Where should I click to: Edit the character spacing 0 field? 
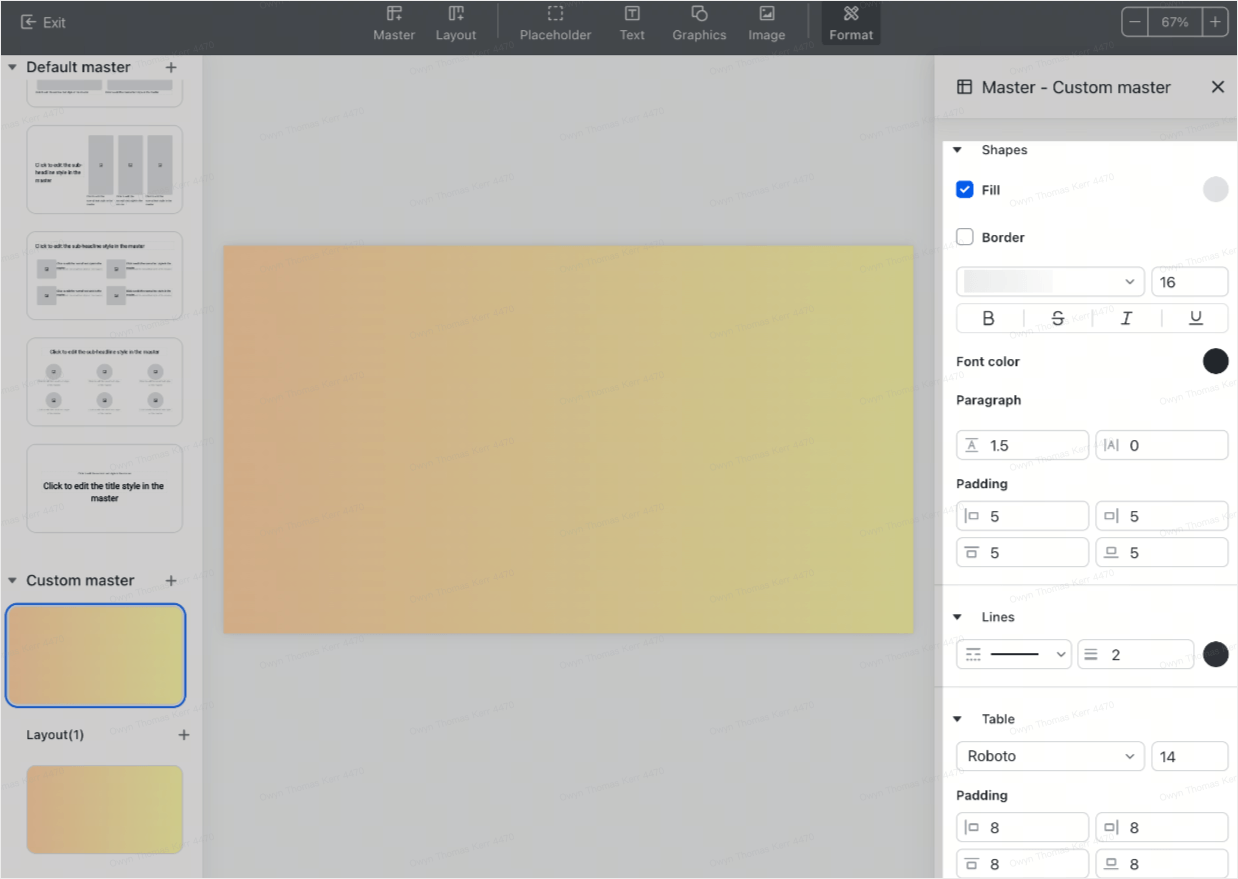point(1162,445)
